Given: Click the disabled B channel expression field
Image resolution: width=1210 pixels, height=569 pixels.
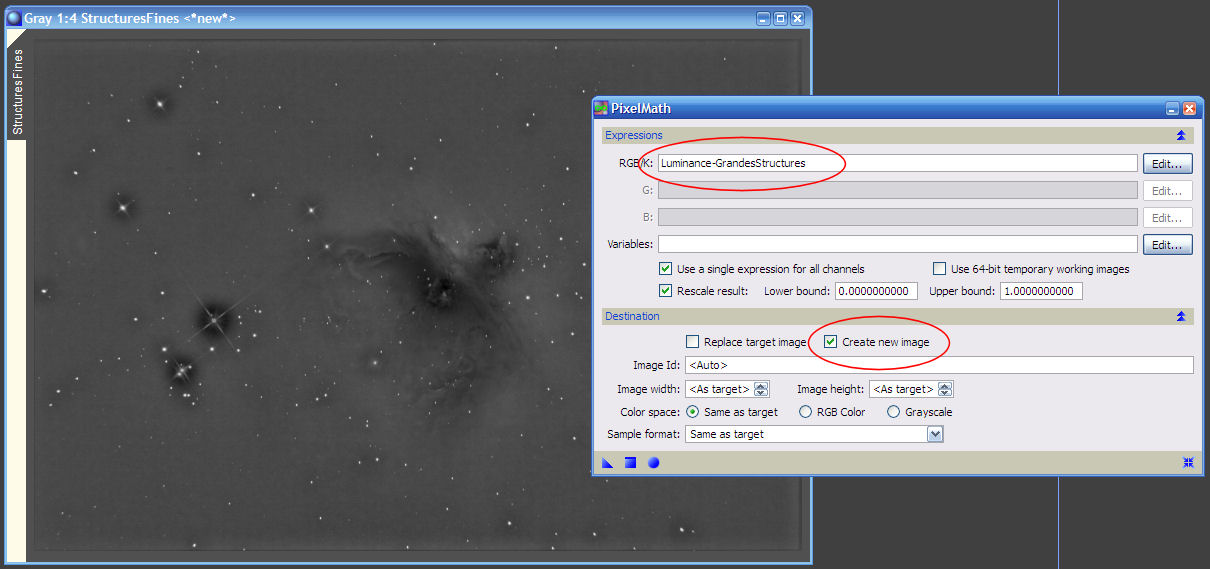Looking at the screenshot, I should [898, 217].
